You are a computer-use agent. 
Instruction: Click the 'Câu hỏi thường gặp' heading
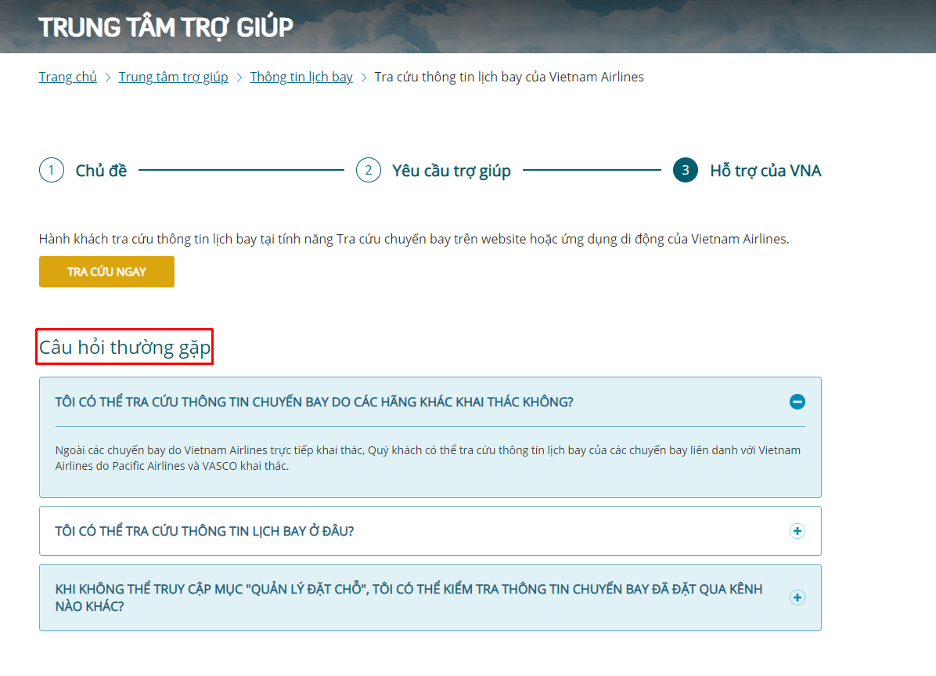(125, 348)
